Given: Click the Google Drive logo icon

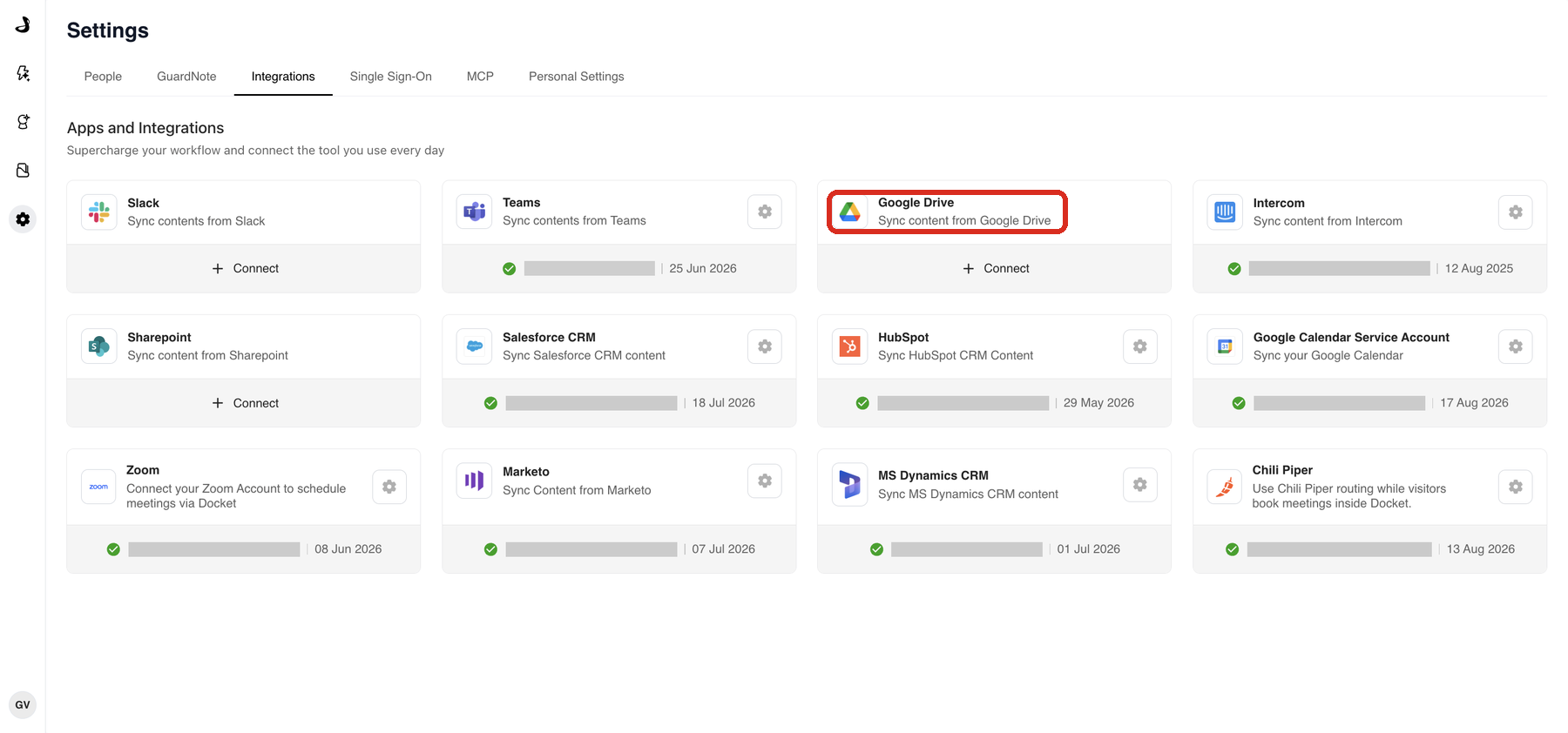Looking at the screenshot, I should tap(850, 212).
